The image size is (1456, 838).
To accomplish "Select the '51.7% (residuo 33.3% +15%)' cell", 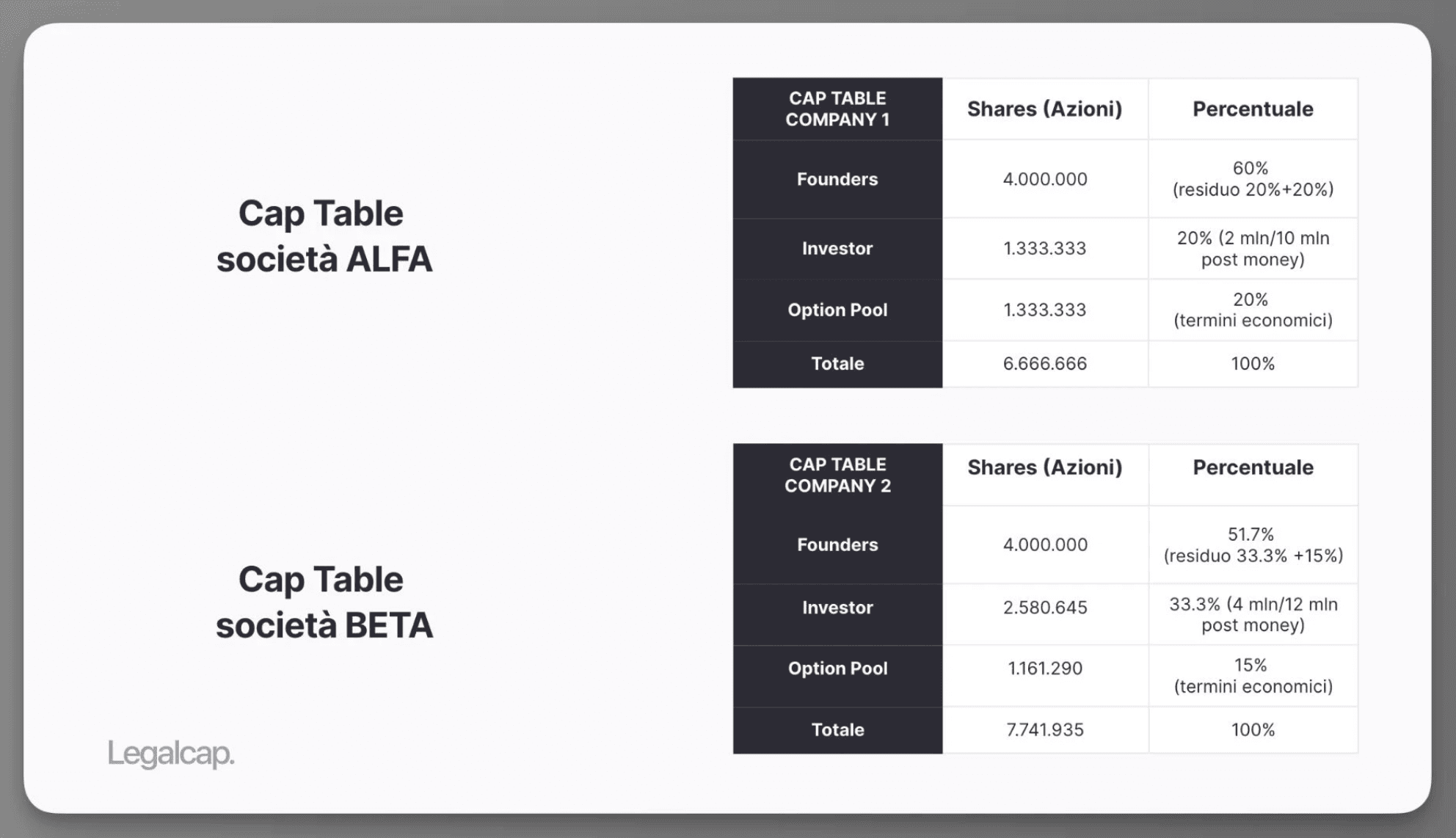I will pyautogui.click(x=1252, y=544).
